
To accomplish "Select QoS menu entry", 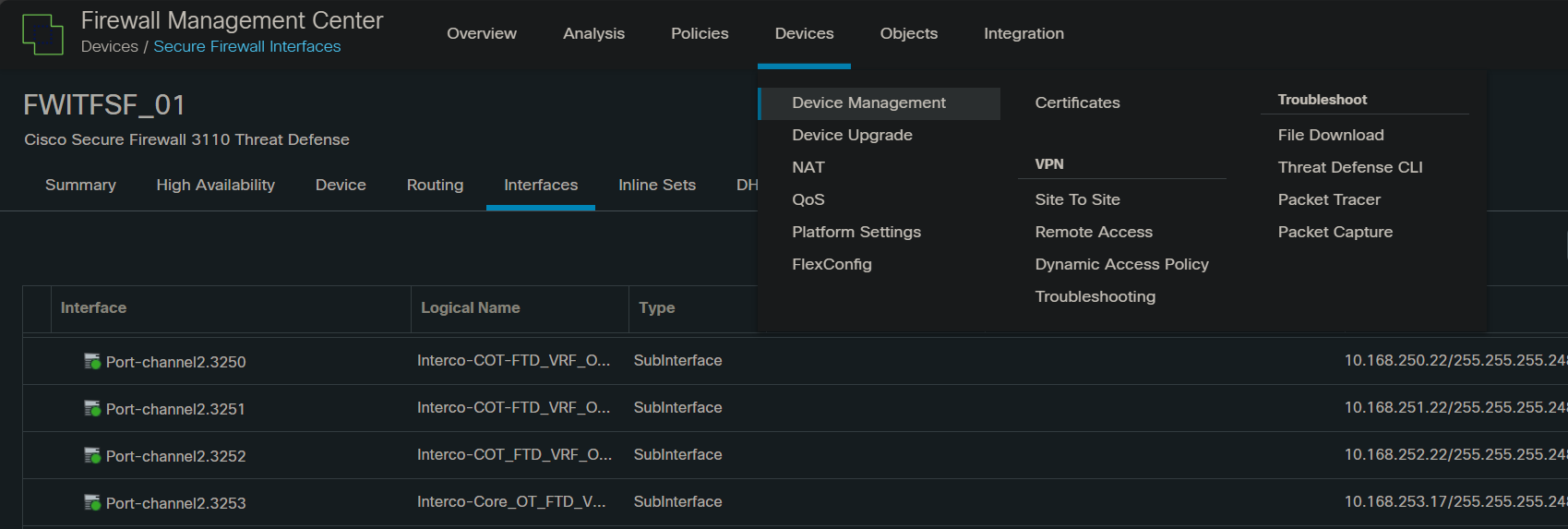I will [808, 199].
